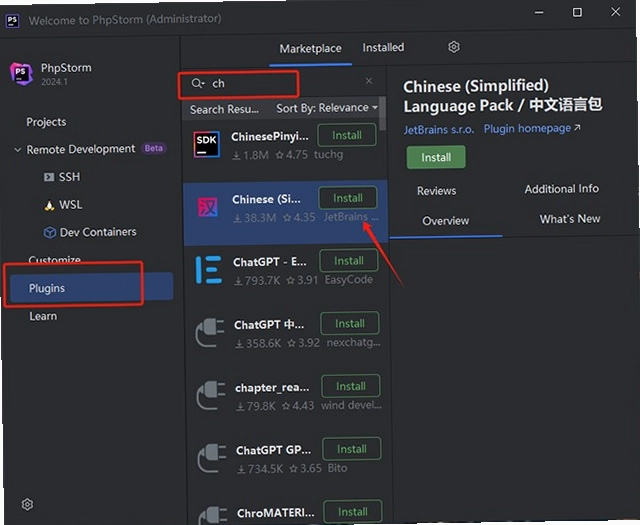Open the Sort By: Relevance dropdown
Image resolution: width=640 pixels, height=525 pixels.
[327, 108]
